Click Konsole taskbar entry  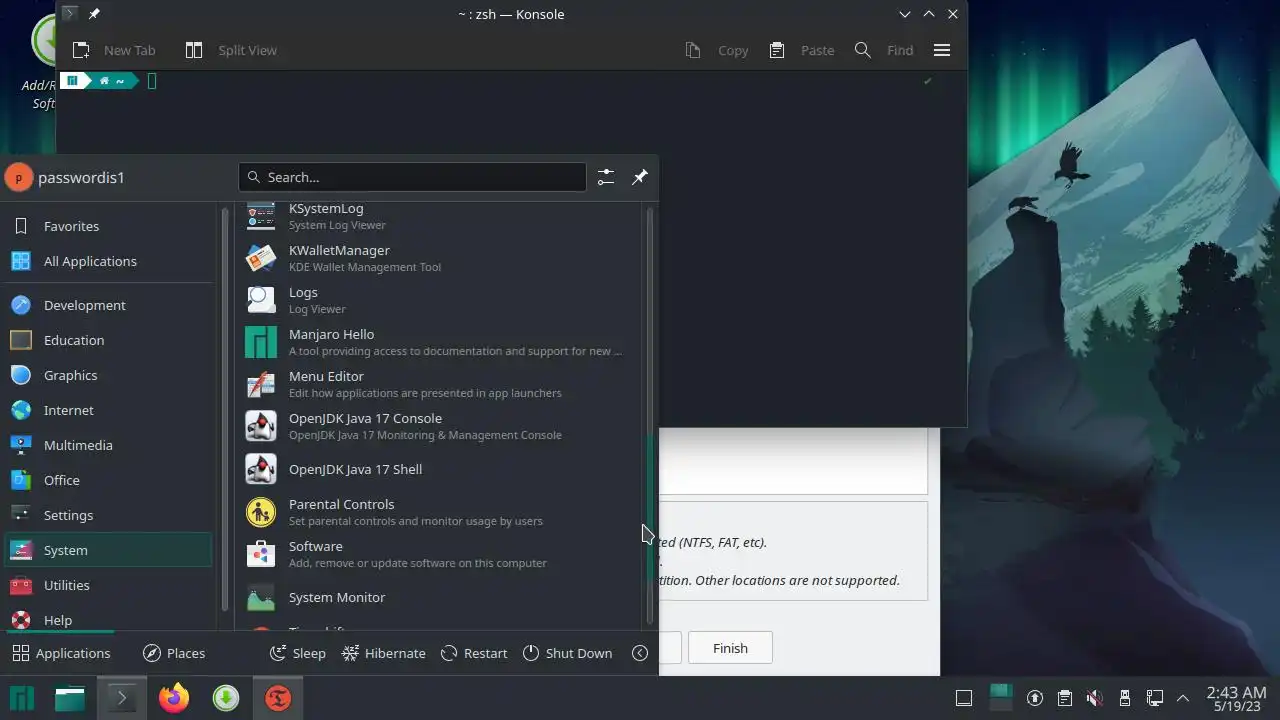[122, 698]
